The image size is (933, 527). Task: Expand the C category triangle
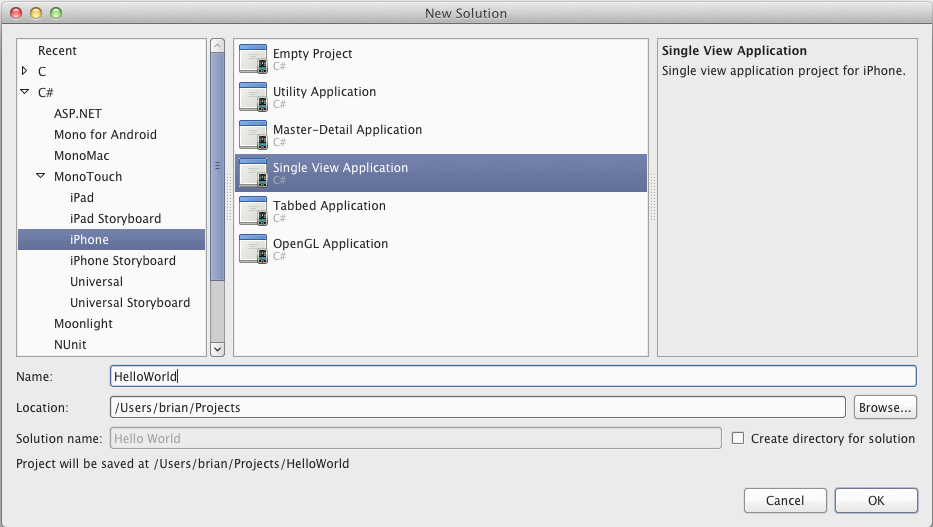click(24, 71)
